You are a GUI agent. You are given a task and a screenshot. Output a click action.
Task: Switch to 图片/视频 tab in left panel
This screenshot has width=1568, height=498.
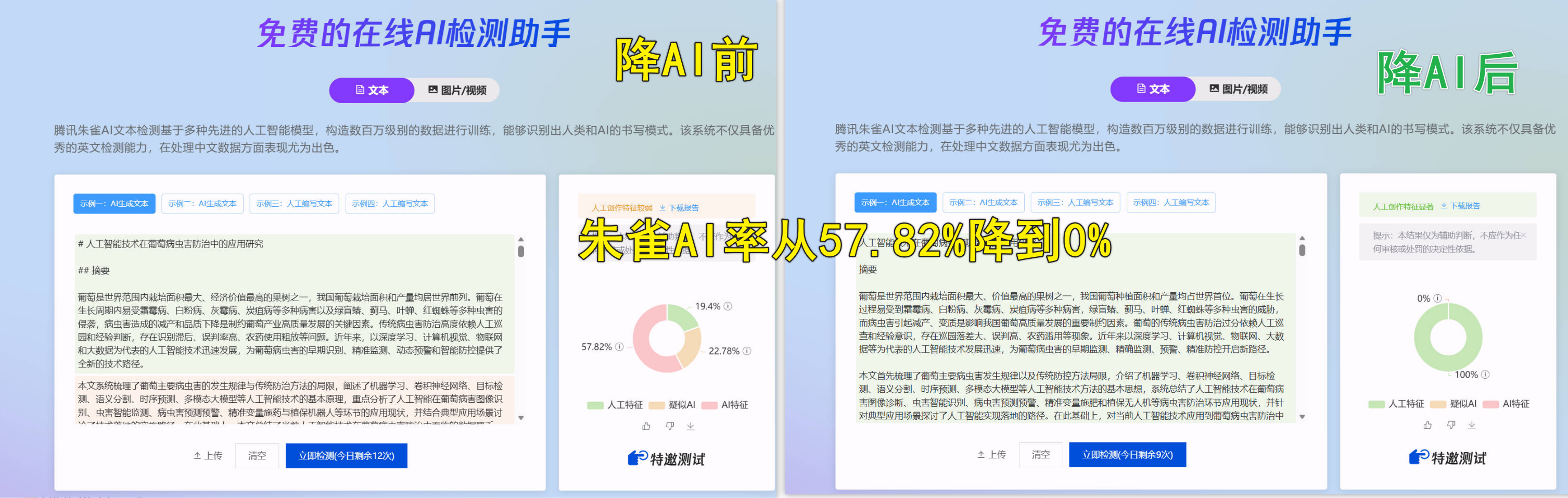[457, 90]
